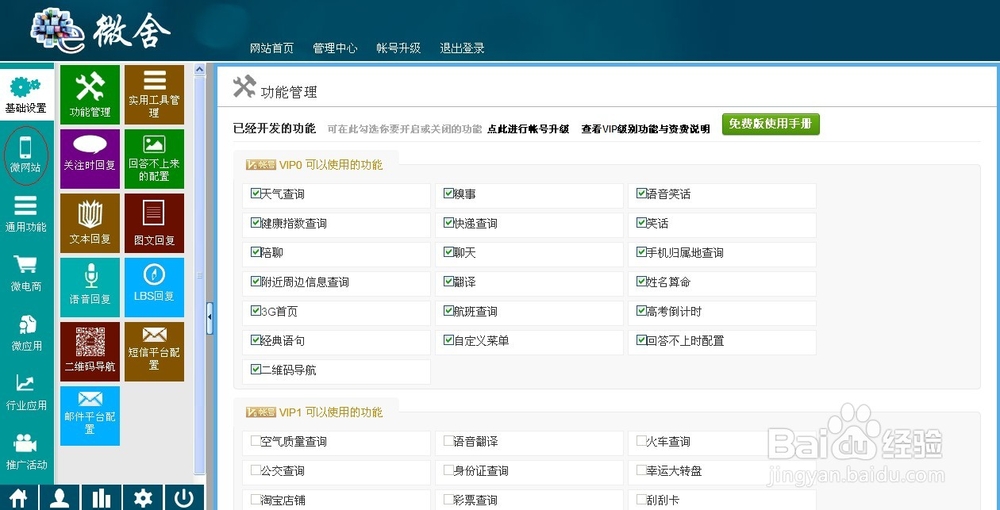Click the tile panel scrollbar up arrow
The width and height of the screenshot is (1000, 510).
pos(200,69)
